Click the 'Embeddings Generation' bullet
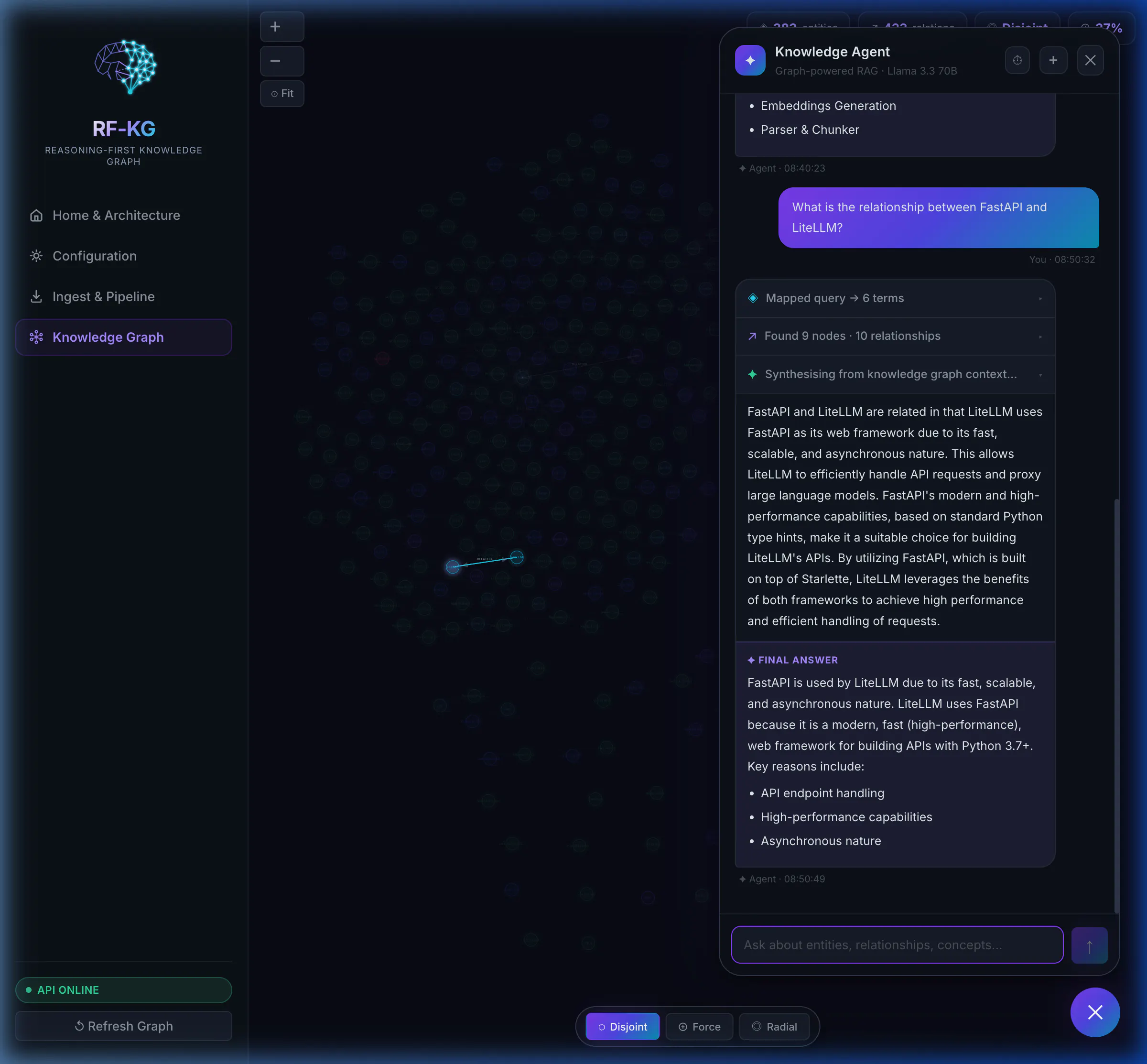Screen dimensions: 1147x1064 tap(828, 106)
